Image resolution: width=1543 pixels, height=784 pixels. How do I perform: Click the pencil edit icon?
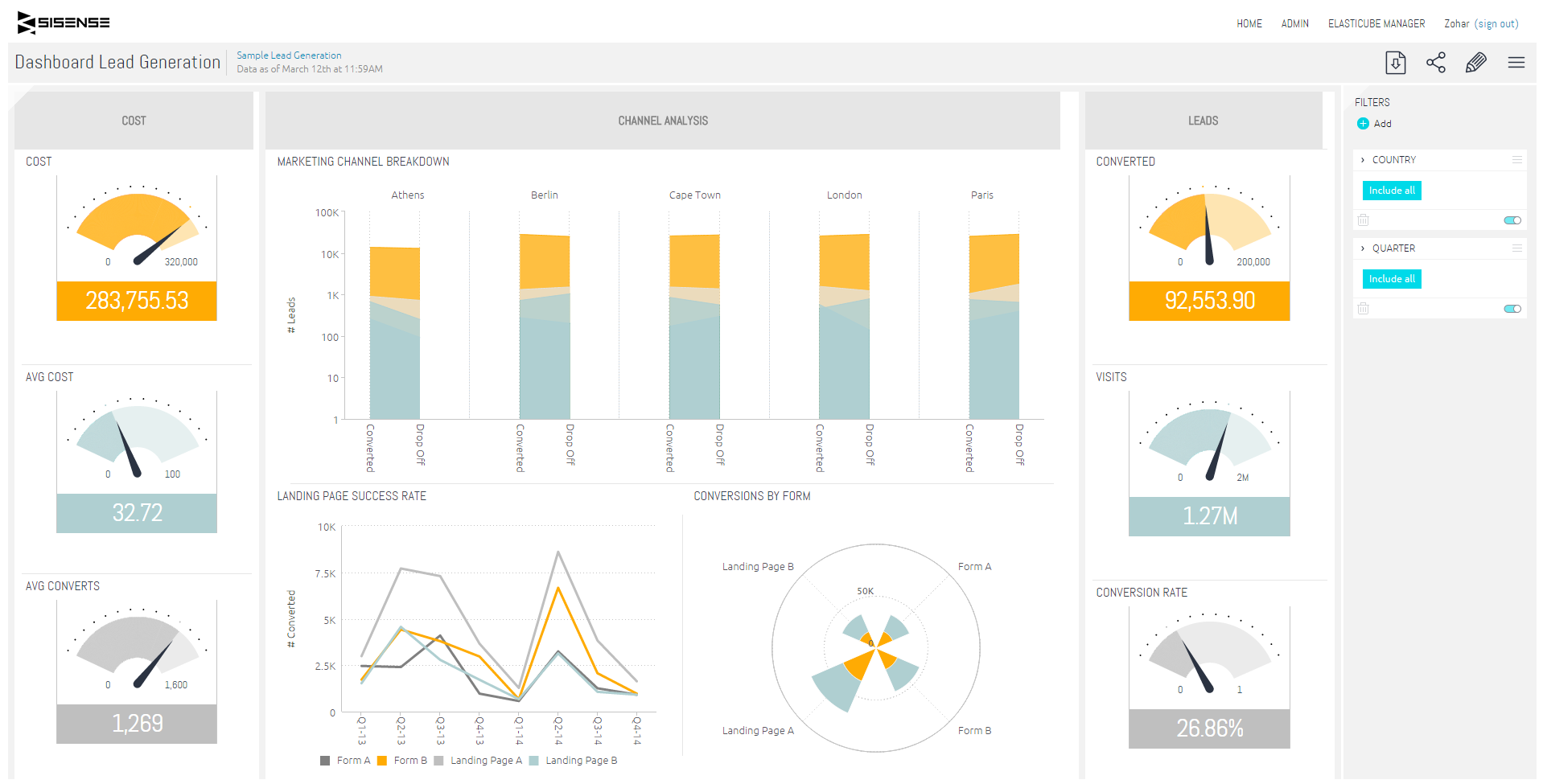[x=1476, y=63]
